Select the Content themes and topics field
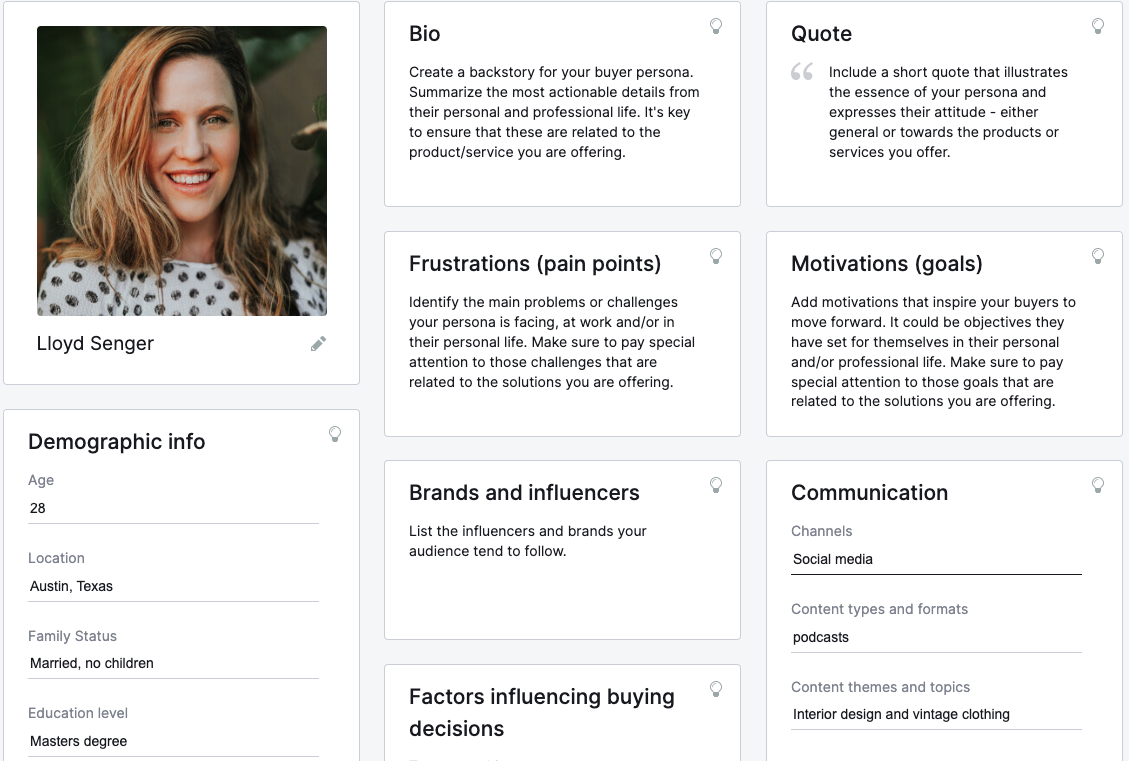Image resolution: width=1129 pixels, height=761 pixels. (936, 714)
